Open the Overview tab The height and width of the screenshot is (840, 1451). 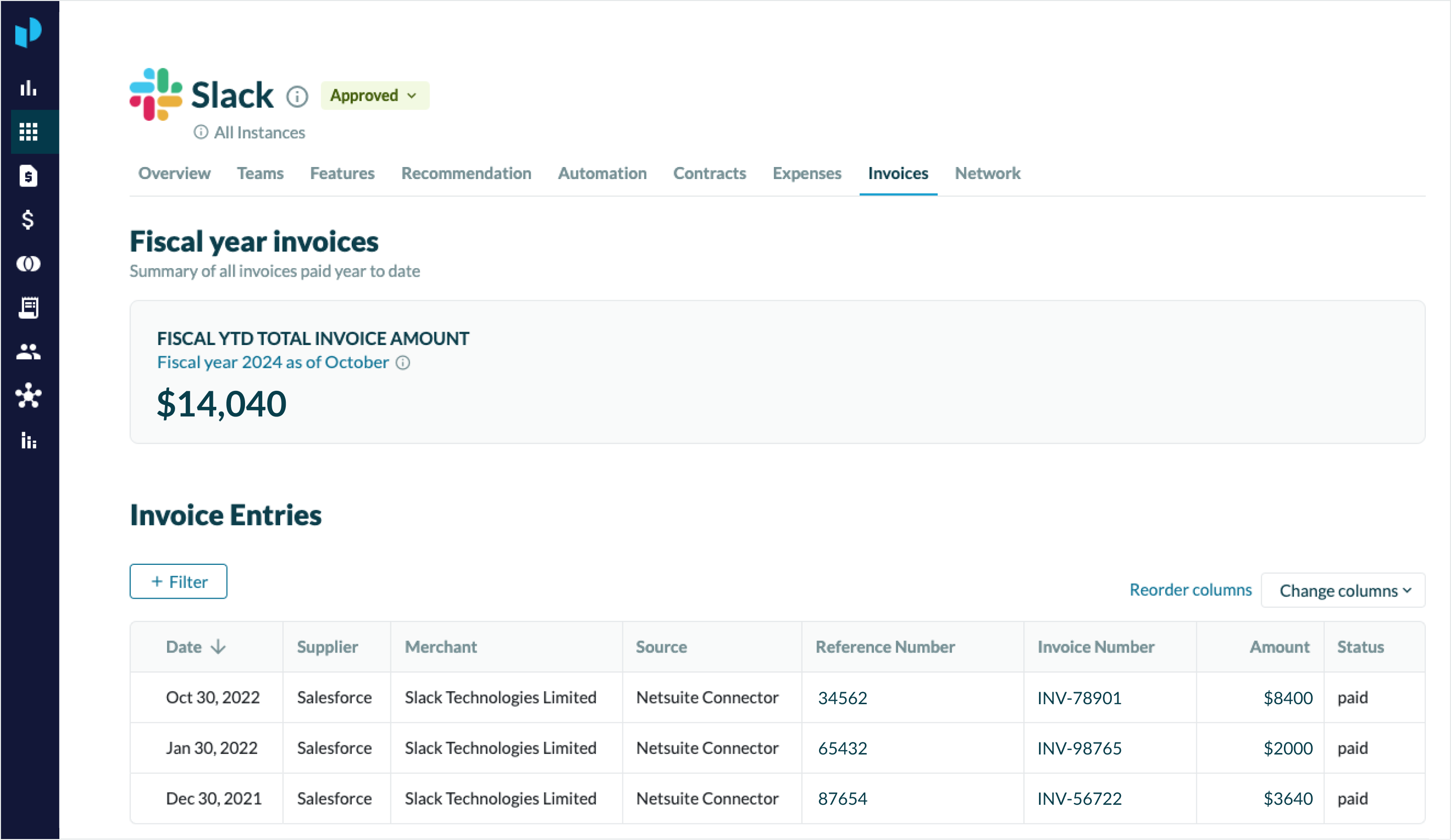tap(174, 174)
